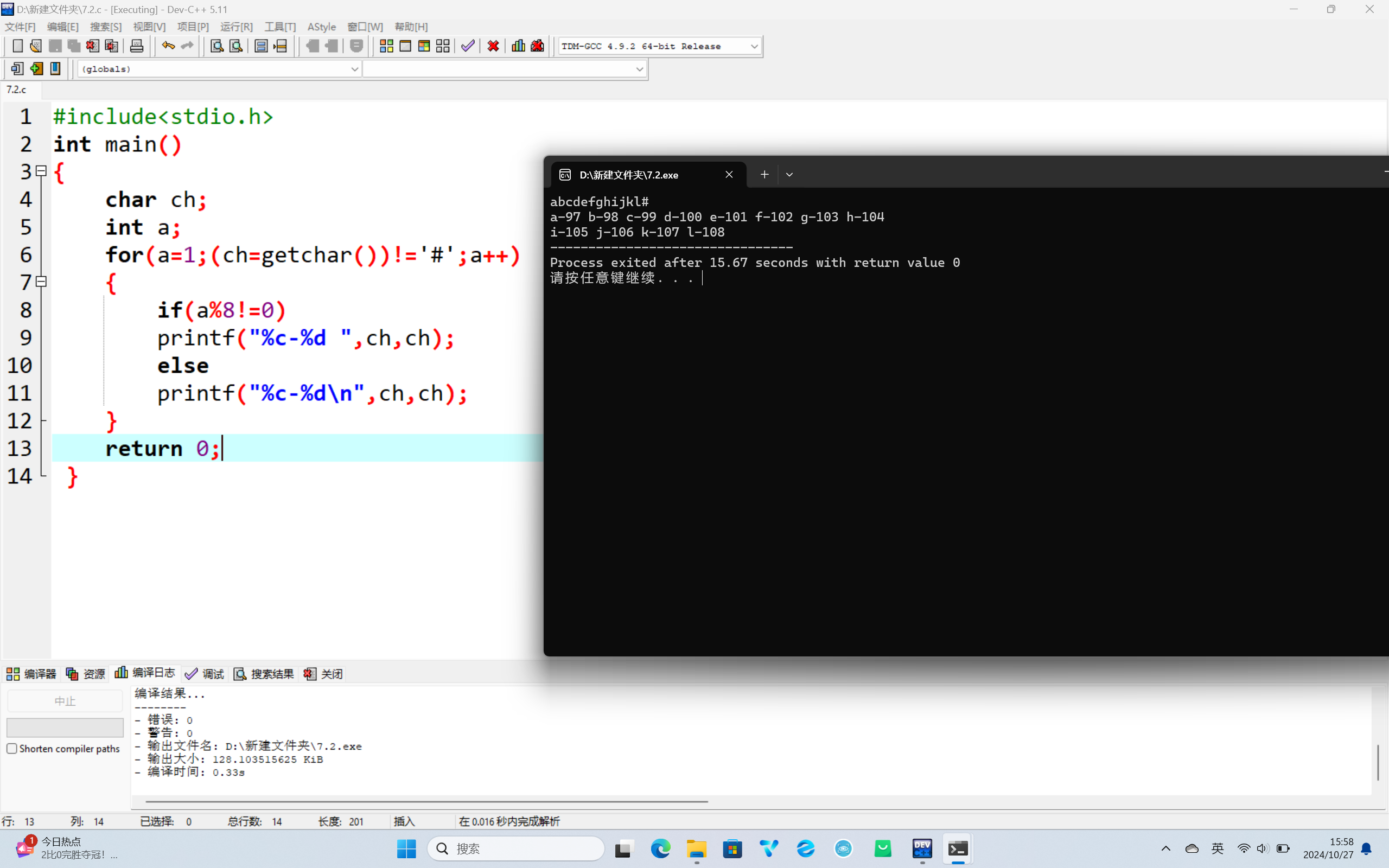The width and height of the screenshot is (1389, 868).
Task: Enable Shorten compiler paths checkbox
Action: coord(12,749)
